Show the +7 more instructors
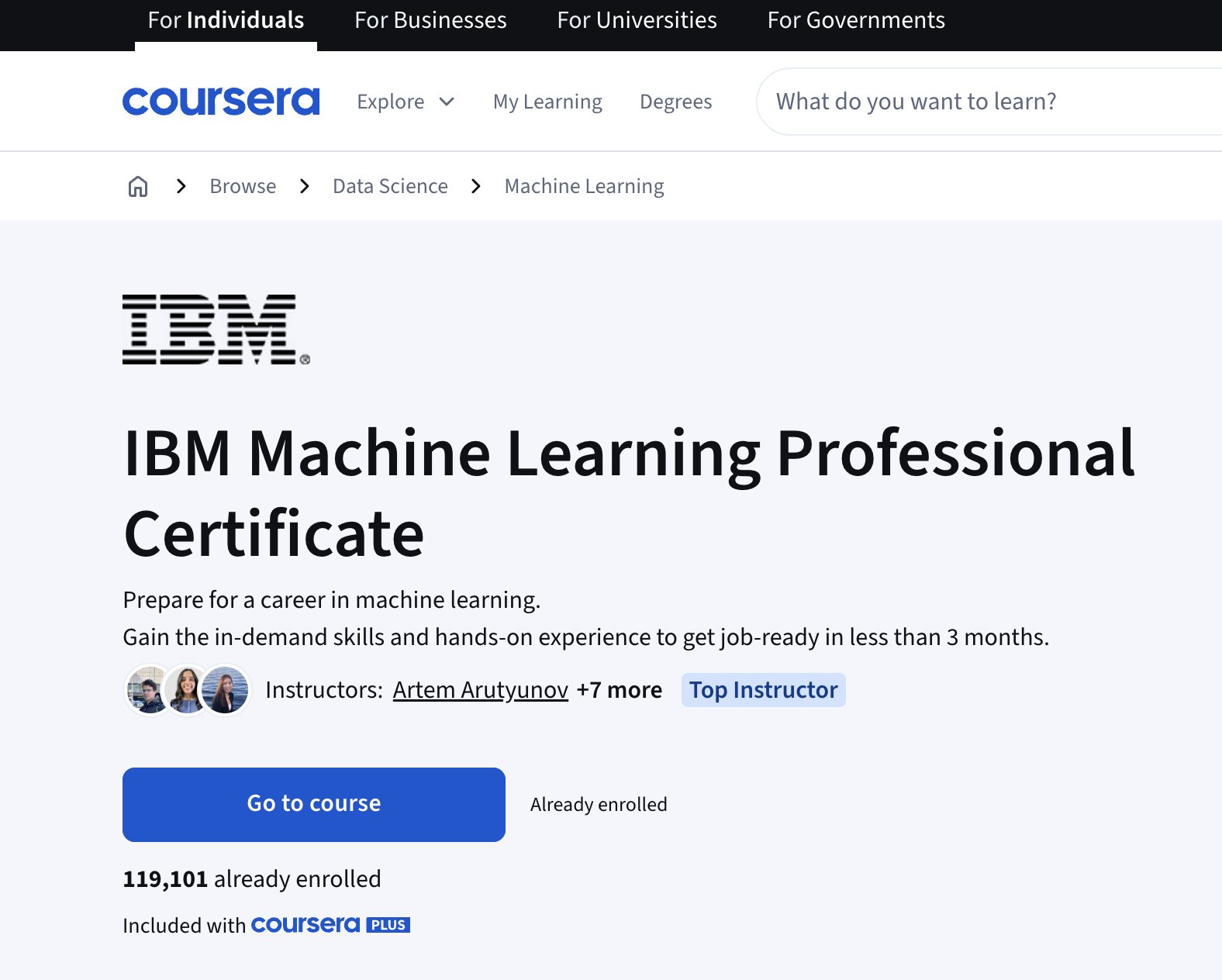Screen dimensions: 1222x980 coord(620,690)
